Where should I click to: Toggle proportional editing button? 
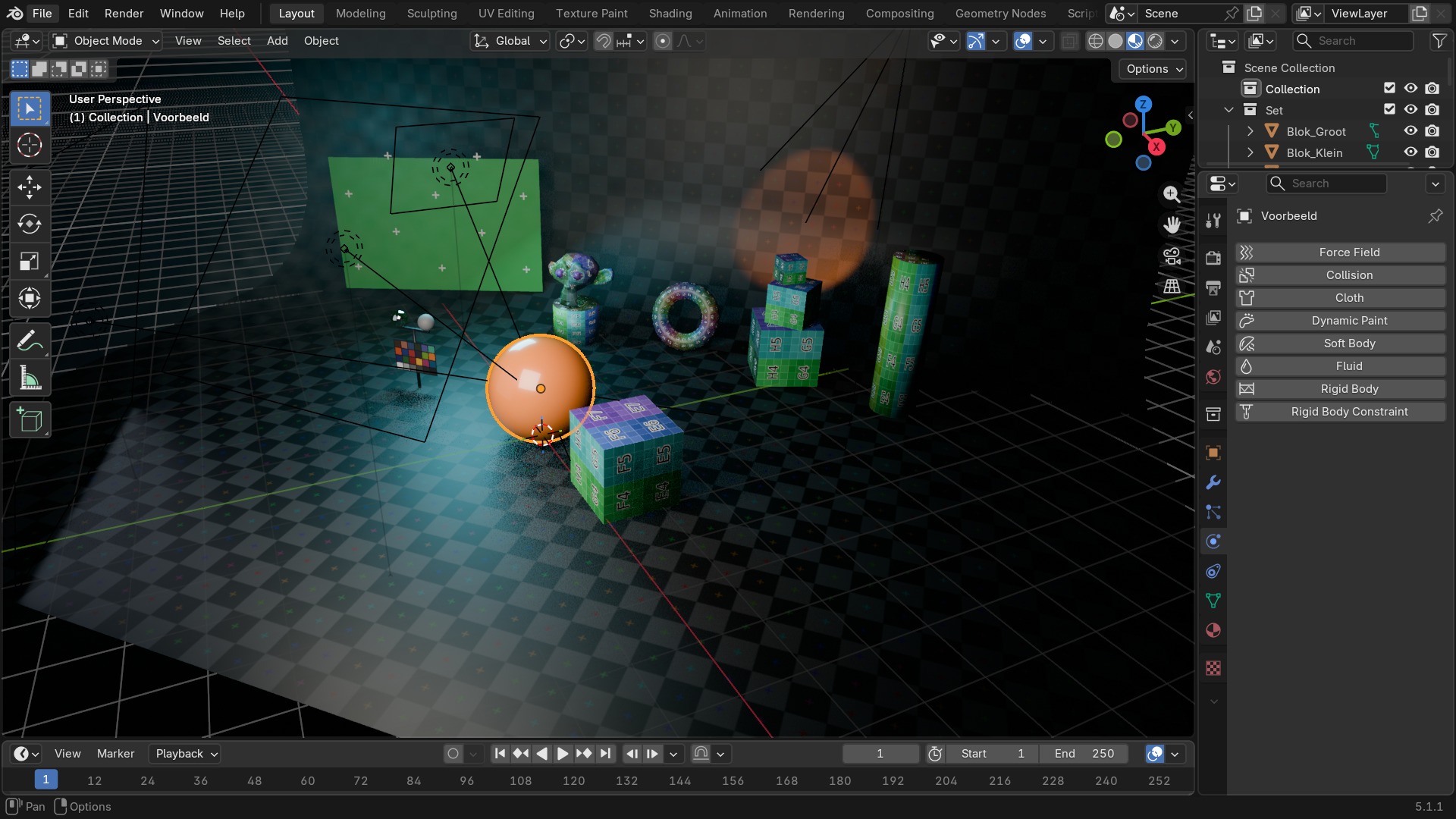coord(662,41)
